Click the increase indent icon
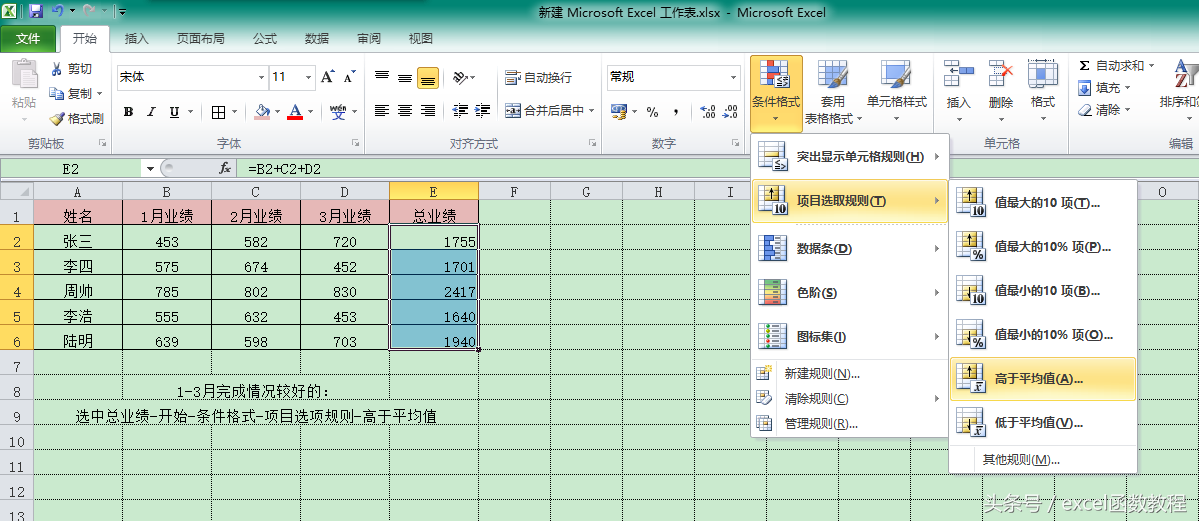 coord(483,111)
